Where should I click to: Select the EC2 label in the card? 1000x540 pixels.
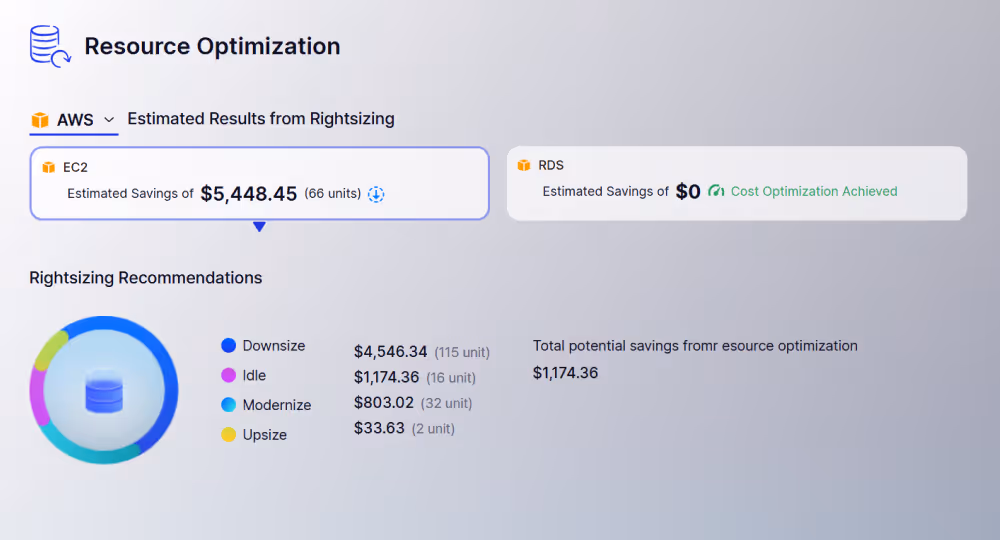pos(75,167)
